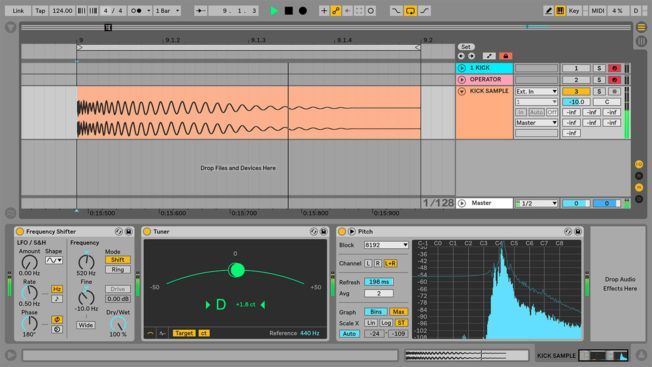This screenshot has height=367, width=652.
Task: Click the MIDI map mode button
Action: click(x=598, y=11)
